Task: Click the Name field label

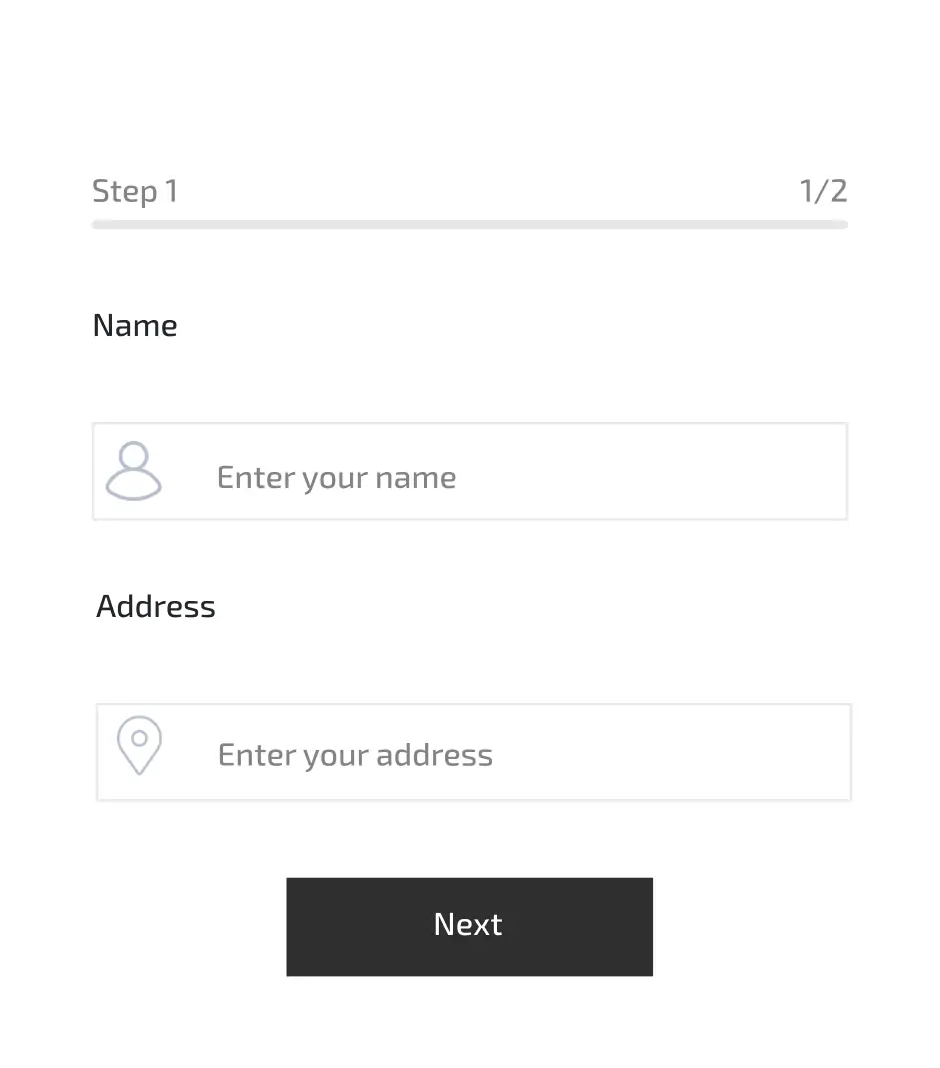Action: (x=135, y=325)
